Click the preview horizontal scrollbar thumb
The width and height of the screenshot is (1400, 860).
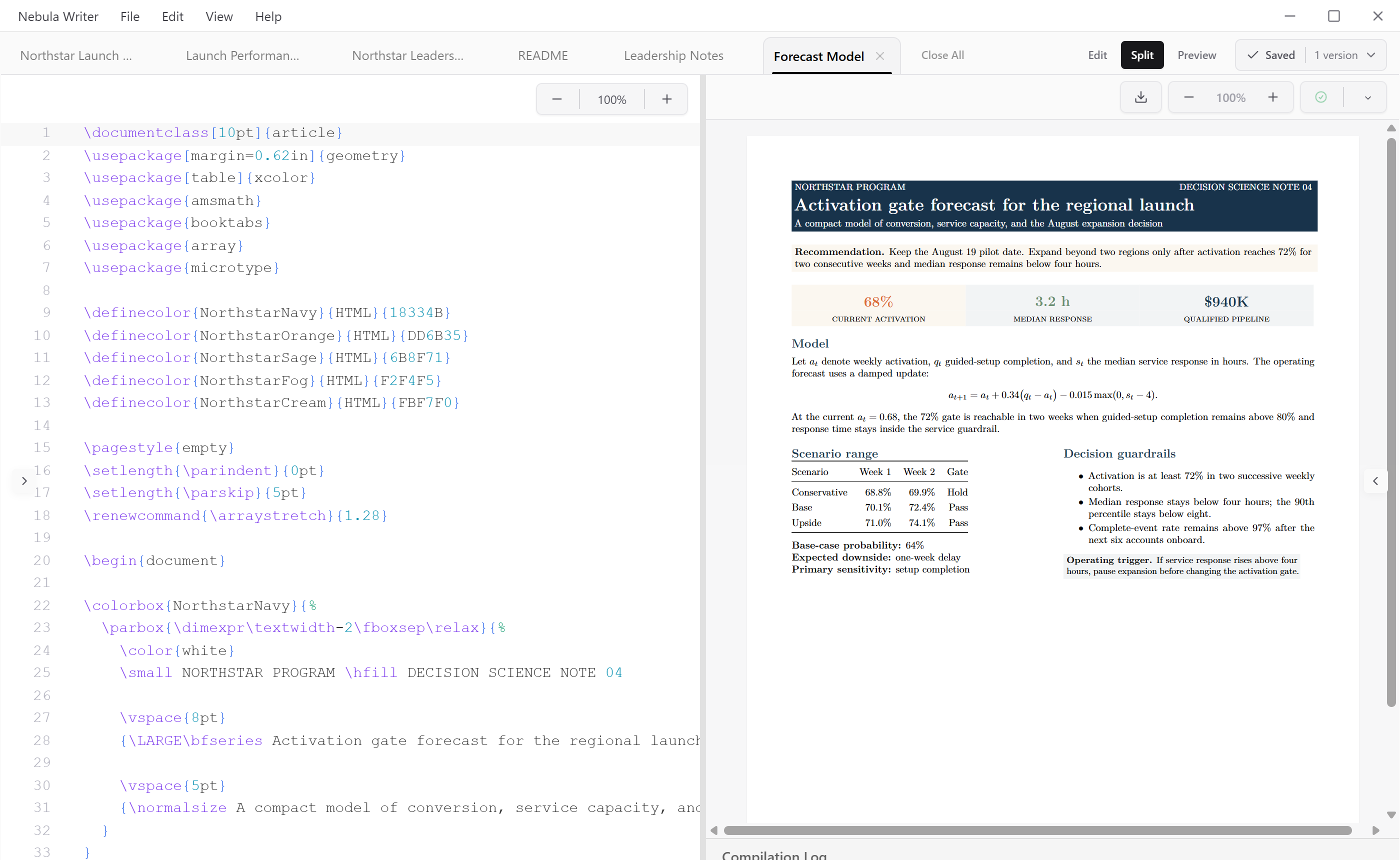[1037, 830]
